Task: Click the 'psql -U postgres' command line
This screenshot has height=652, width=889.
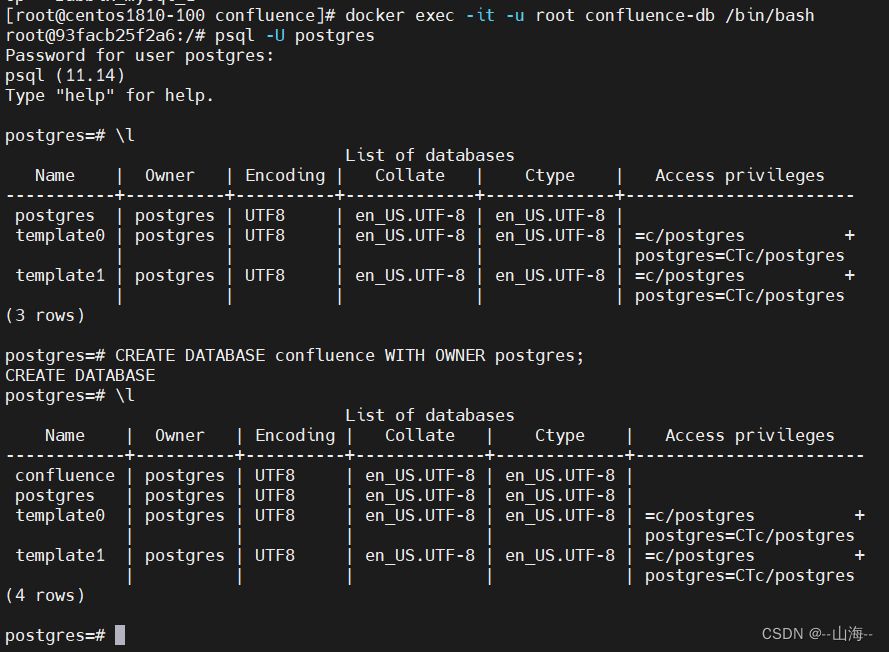Action: (295, 36)
